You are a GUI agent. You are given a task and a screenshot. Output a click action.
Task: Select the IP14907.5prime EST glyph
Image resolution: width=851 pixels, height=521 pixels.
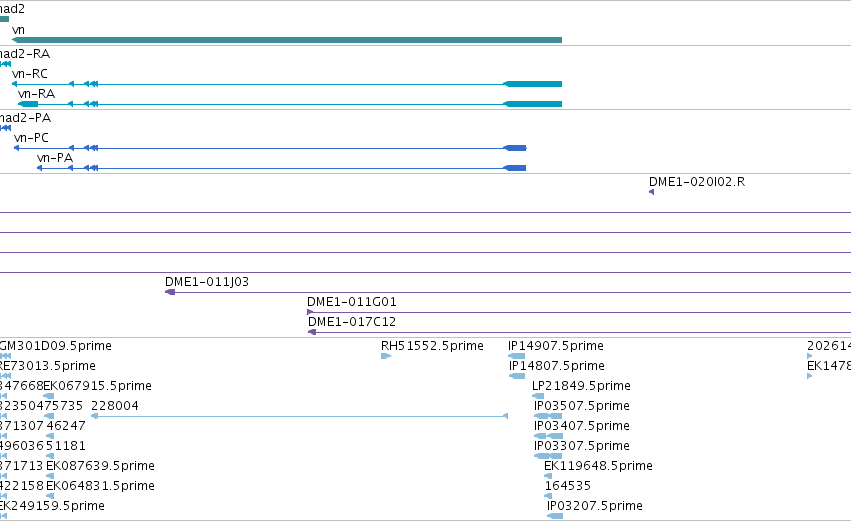tap(516, 356)
